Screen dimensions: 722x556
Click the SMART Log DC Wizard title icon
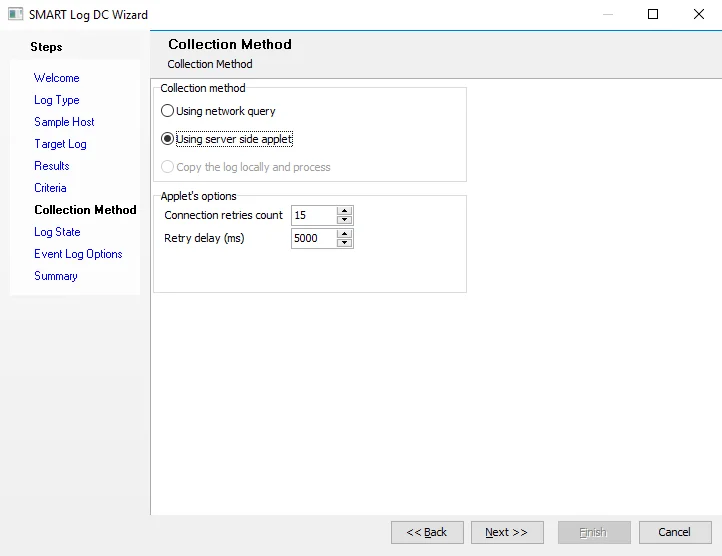(x=15, y=14)
